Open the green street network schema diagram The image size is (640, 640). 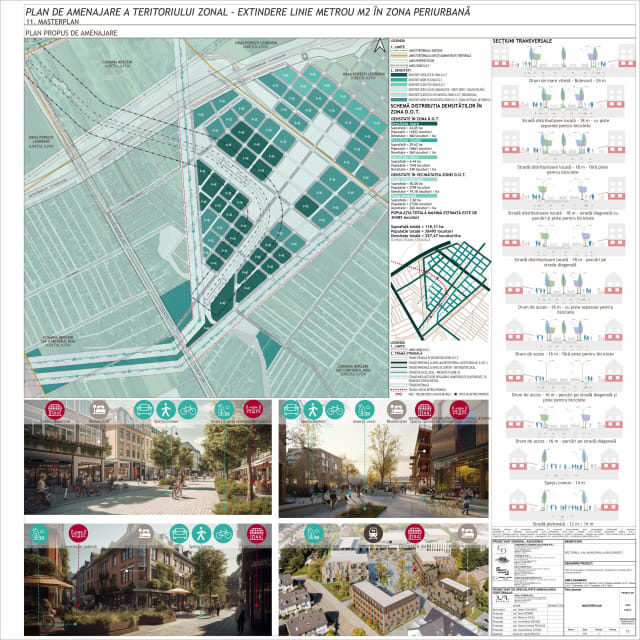[x=440, y=291]
